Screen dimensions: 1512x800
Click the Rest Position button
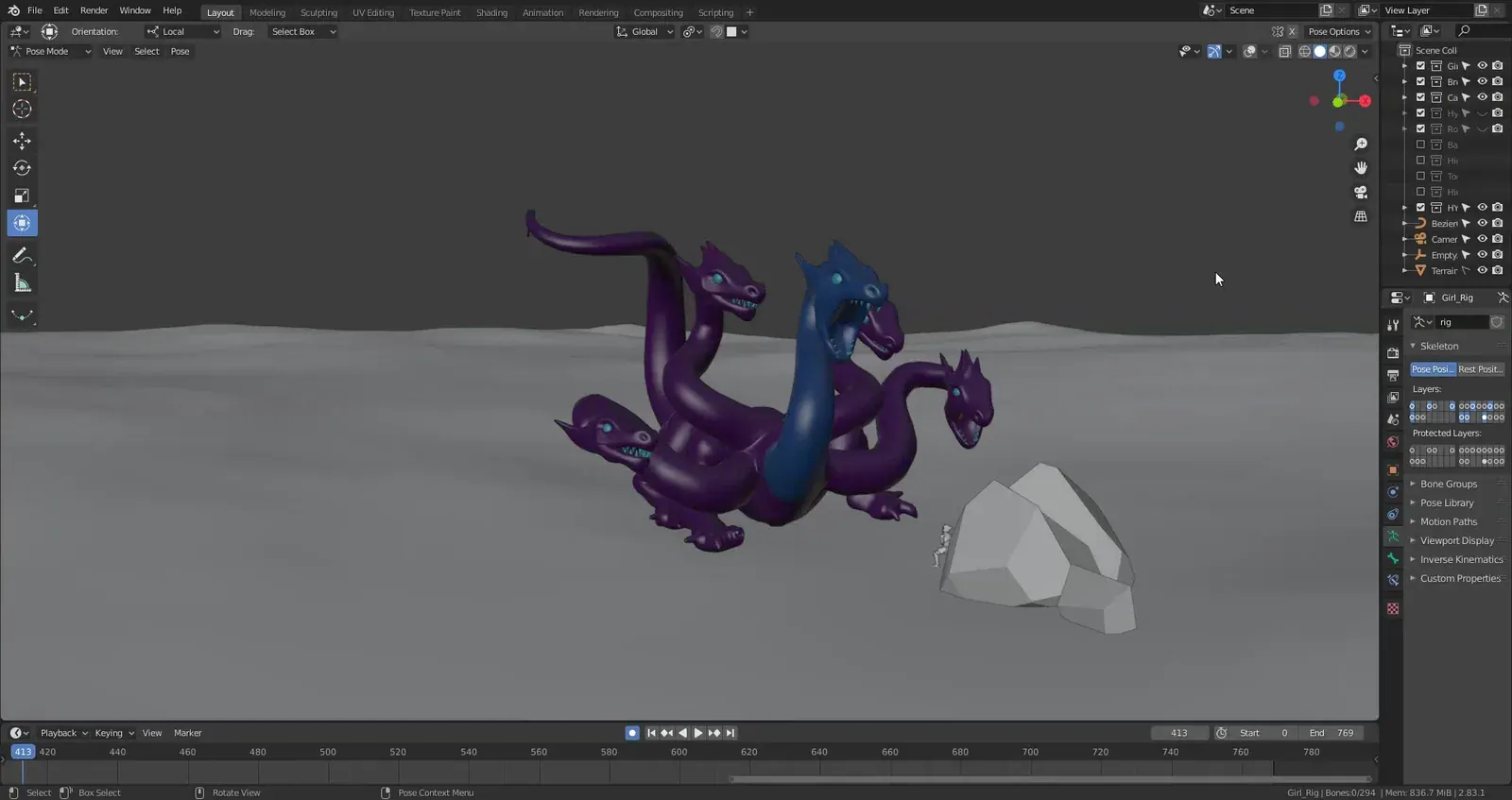click(1480, 369)
